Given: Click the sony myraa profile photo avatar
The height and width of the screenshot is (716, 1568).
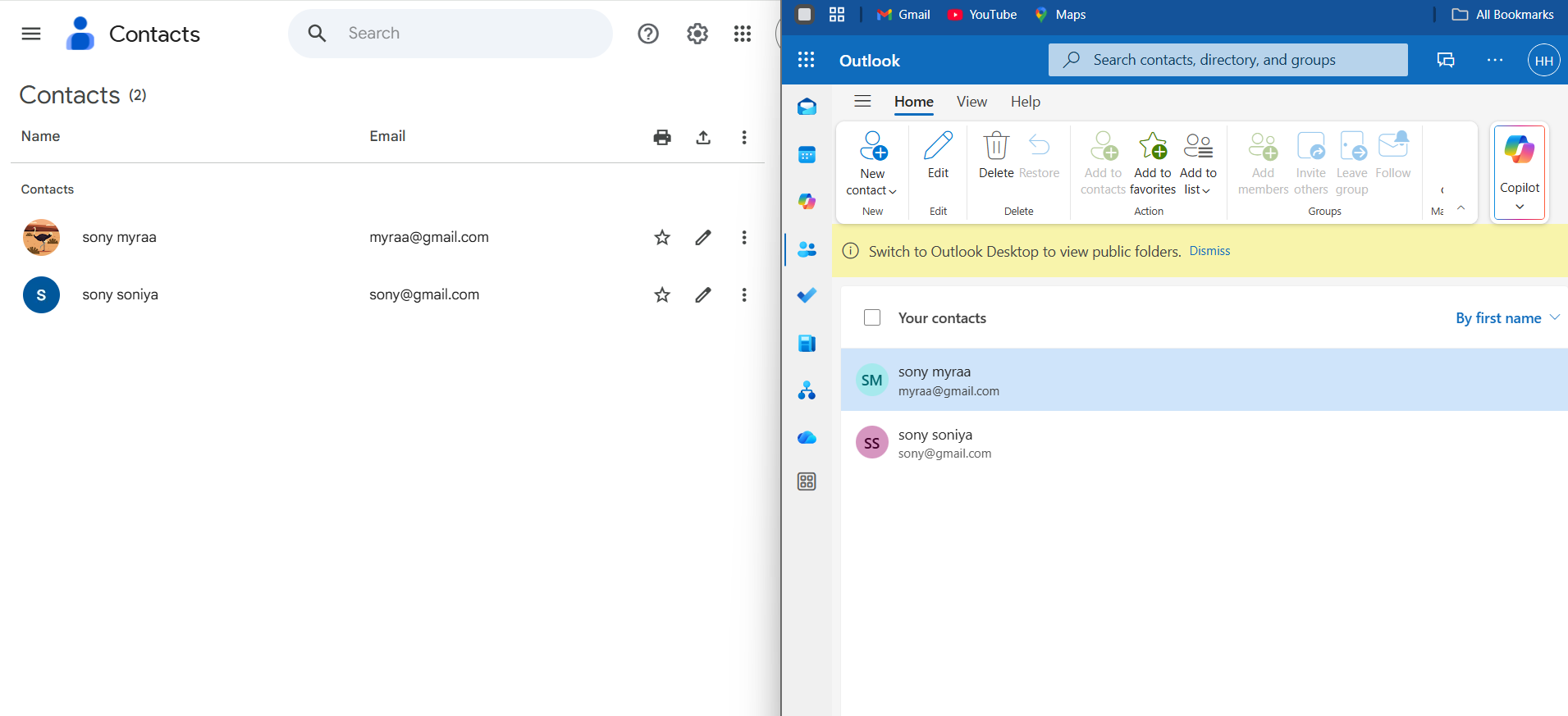Looking at the screenshot, I should (41, 237).
